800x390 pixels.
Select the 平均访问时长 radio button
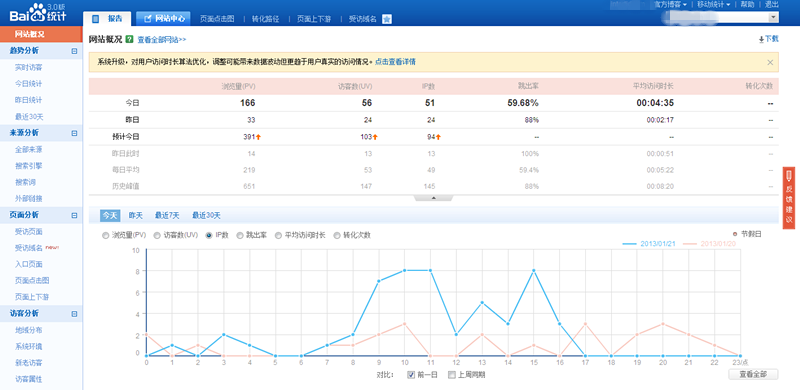click(278, 235)
